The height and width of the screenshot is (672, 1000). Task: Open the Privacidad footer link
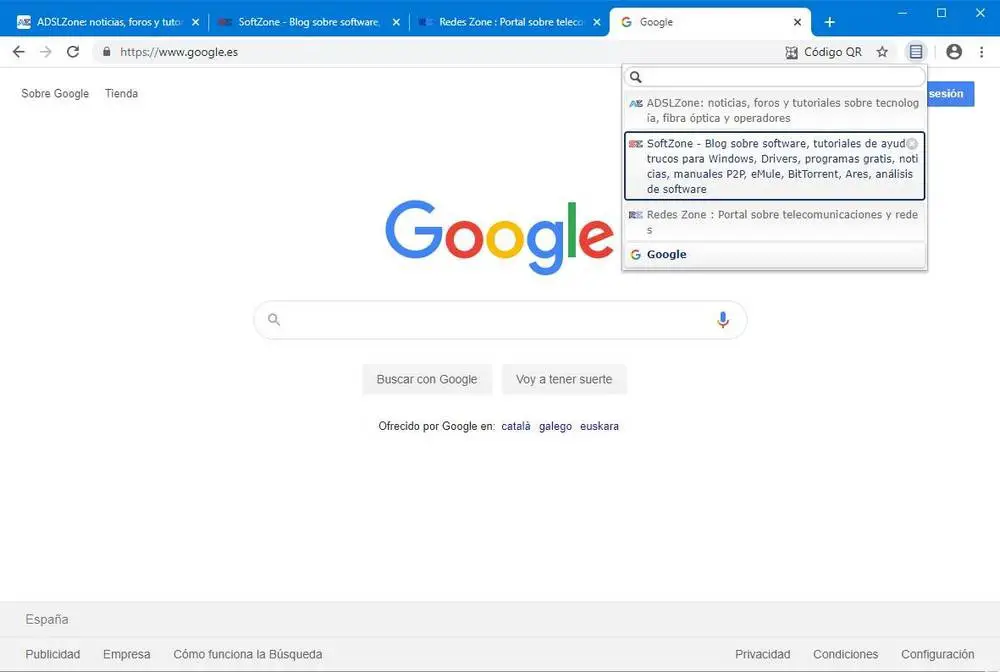[x=762, y=654]
